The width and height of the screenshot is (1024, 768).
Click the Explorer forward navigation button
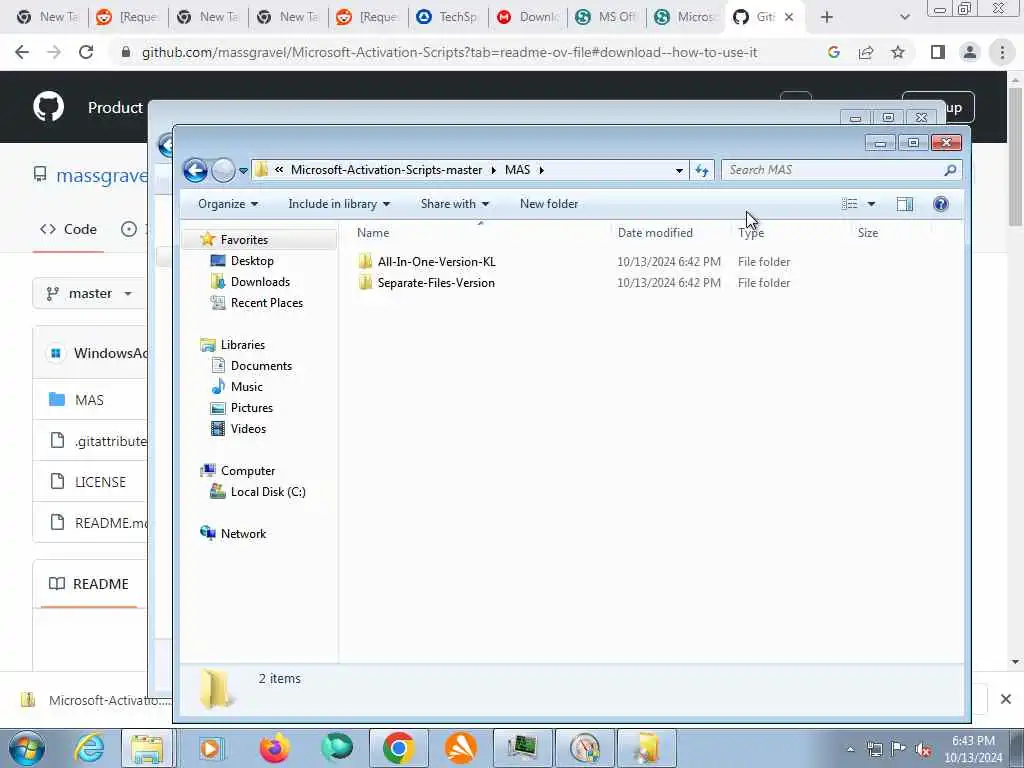coord(223,170)
